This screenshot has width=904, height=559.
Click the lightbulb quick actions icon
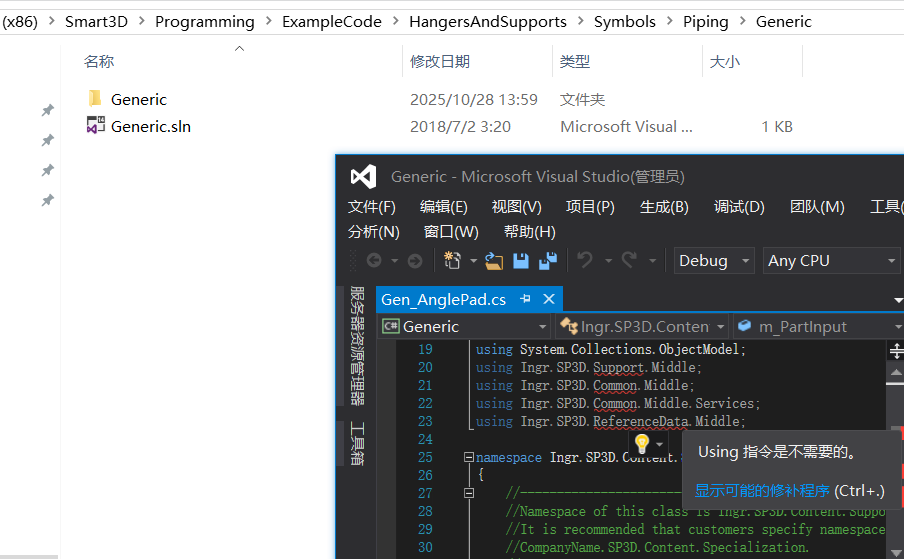(642, 443)
